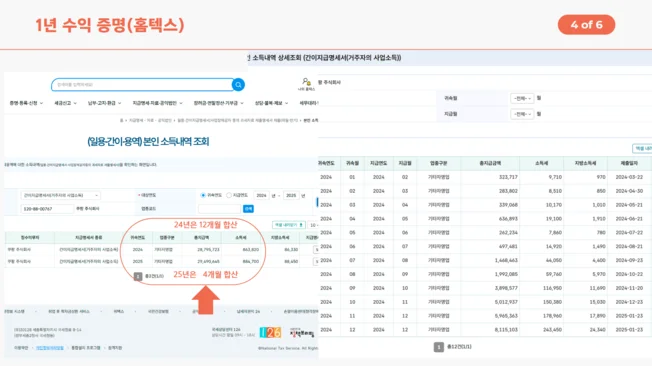Expand the 납부·고지·환급 menu
Viewport: 652px width, 366px height.
coord(104,103)
